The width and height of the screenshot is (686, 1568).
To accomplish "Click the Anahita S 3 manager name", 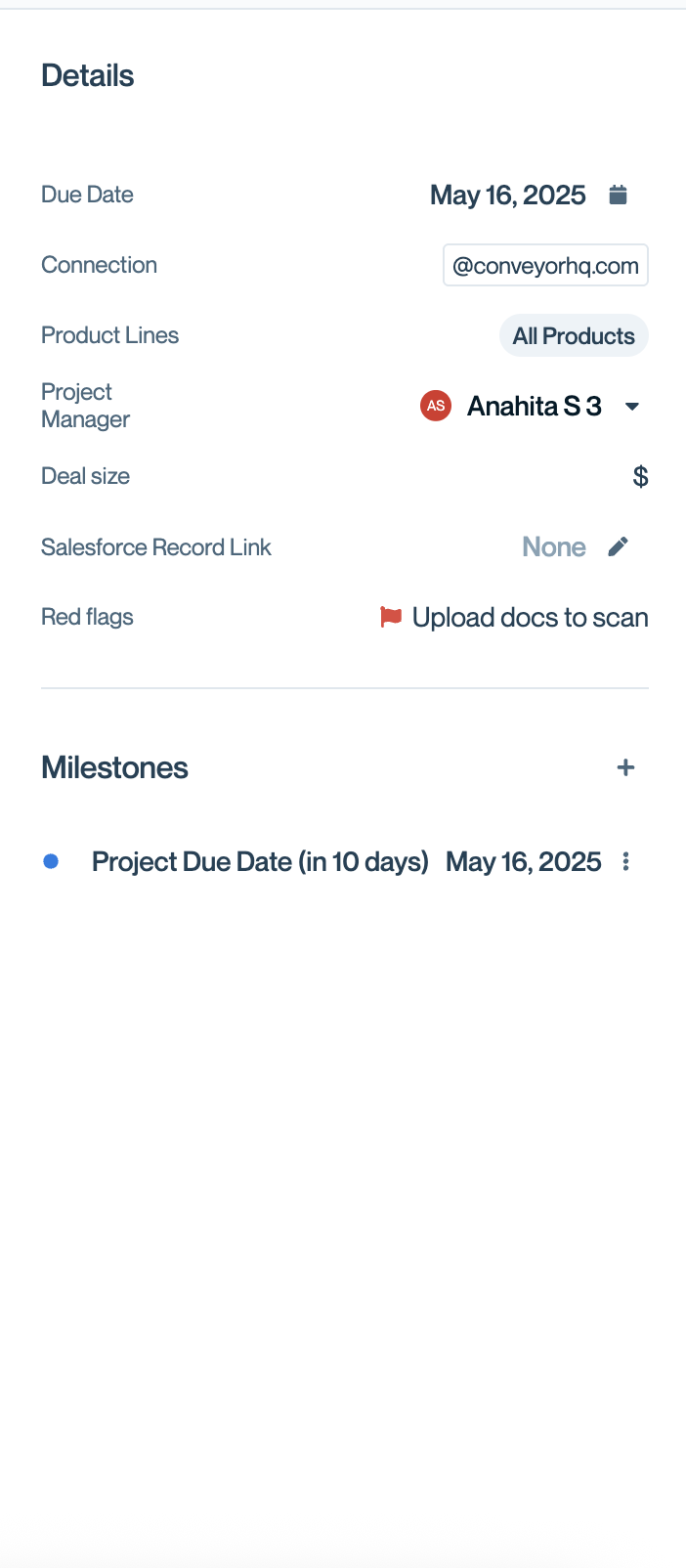I will pyautogui.click(x=534, y=406).
